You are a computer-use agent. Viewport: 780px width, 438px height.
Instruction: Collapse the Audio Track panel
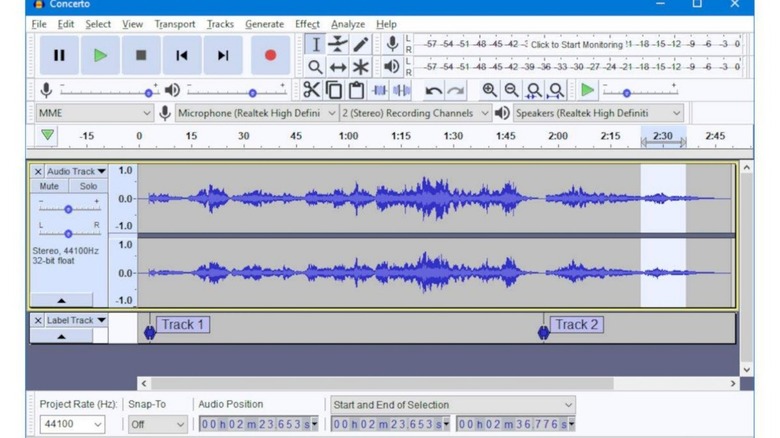pyautogui.click(x=61, y=300)
